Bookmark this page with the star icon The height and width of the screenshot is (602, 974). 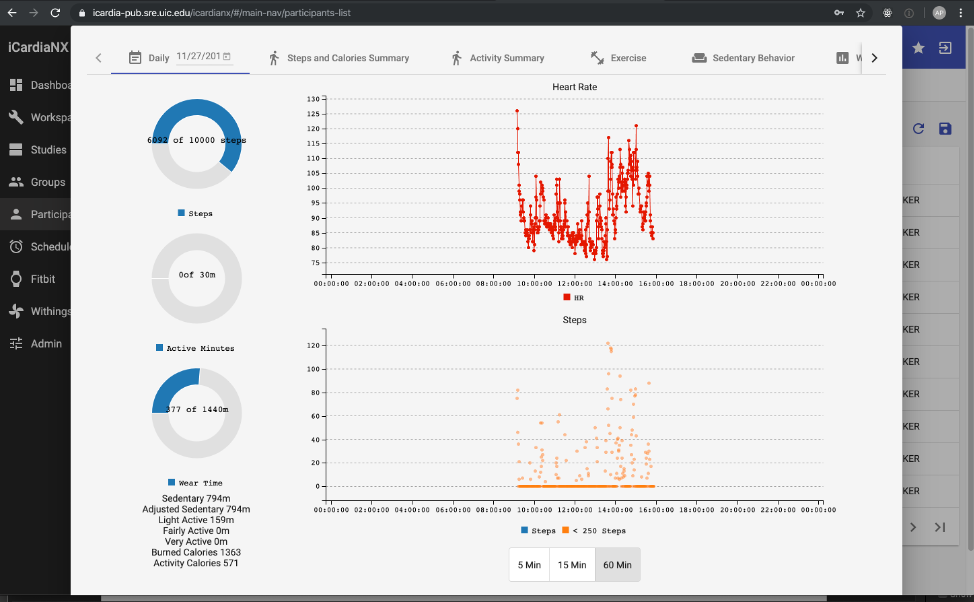[x=860, y=12]
